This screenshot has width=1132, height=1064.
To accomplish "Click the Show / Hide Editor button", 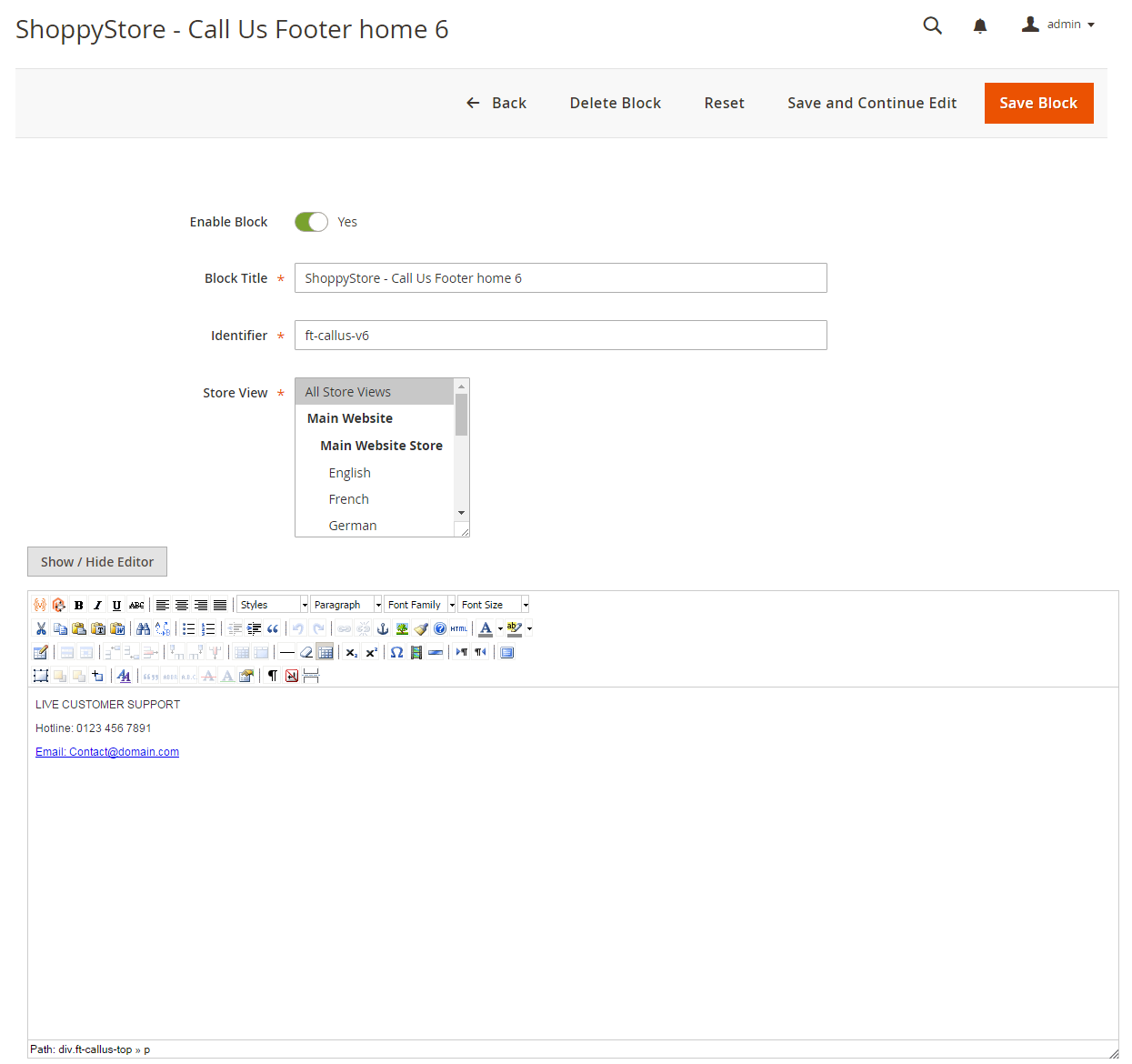I will click(97, 562).
